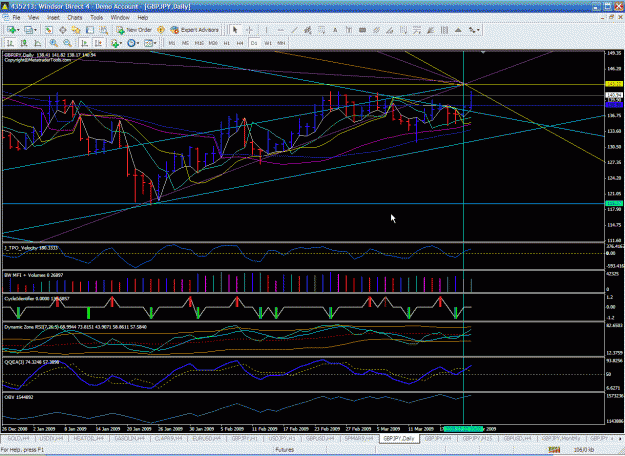Open the View menu
This screenshot has width=625, height=456.
pyautogui.click(x=33, y=18)
